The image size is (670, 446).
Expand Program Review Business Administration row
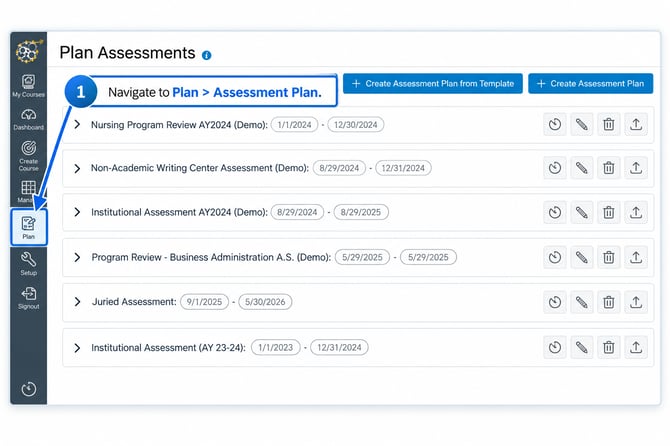click(x=77, y=257)
